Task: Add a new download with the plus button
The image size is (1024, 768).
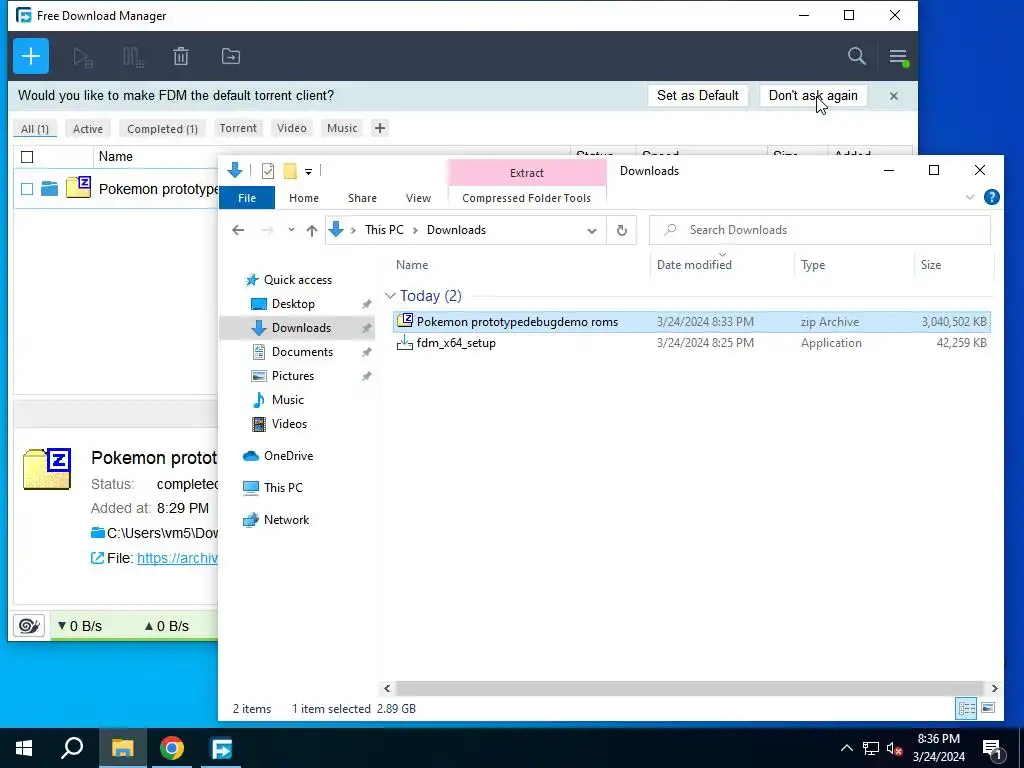Action: (x=31, y=56)
